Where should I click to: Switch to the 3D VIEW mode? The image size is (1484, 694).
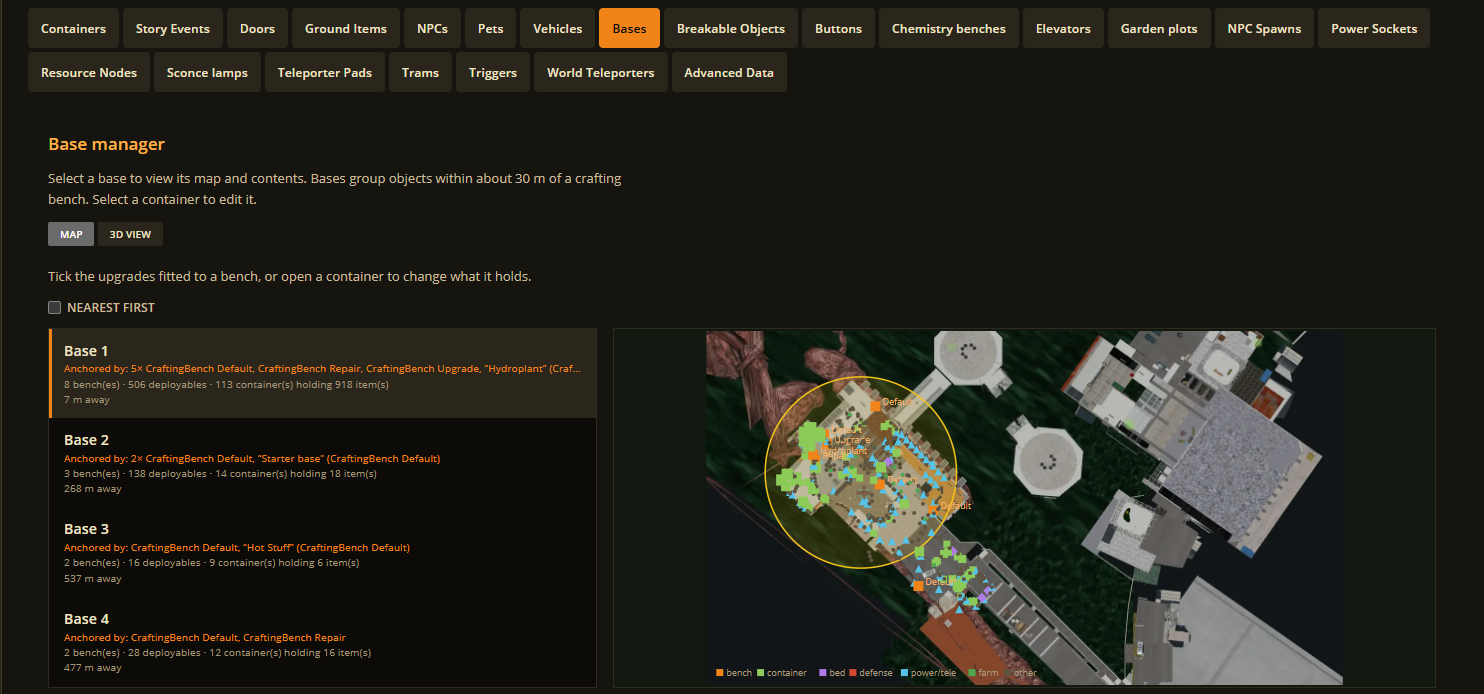point(130,234)
